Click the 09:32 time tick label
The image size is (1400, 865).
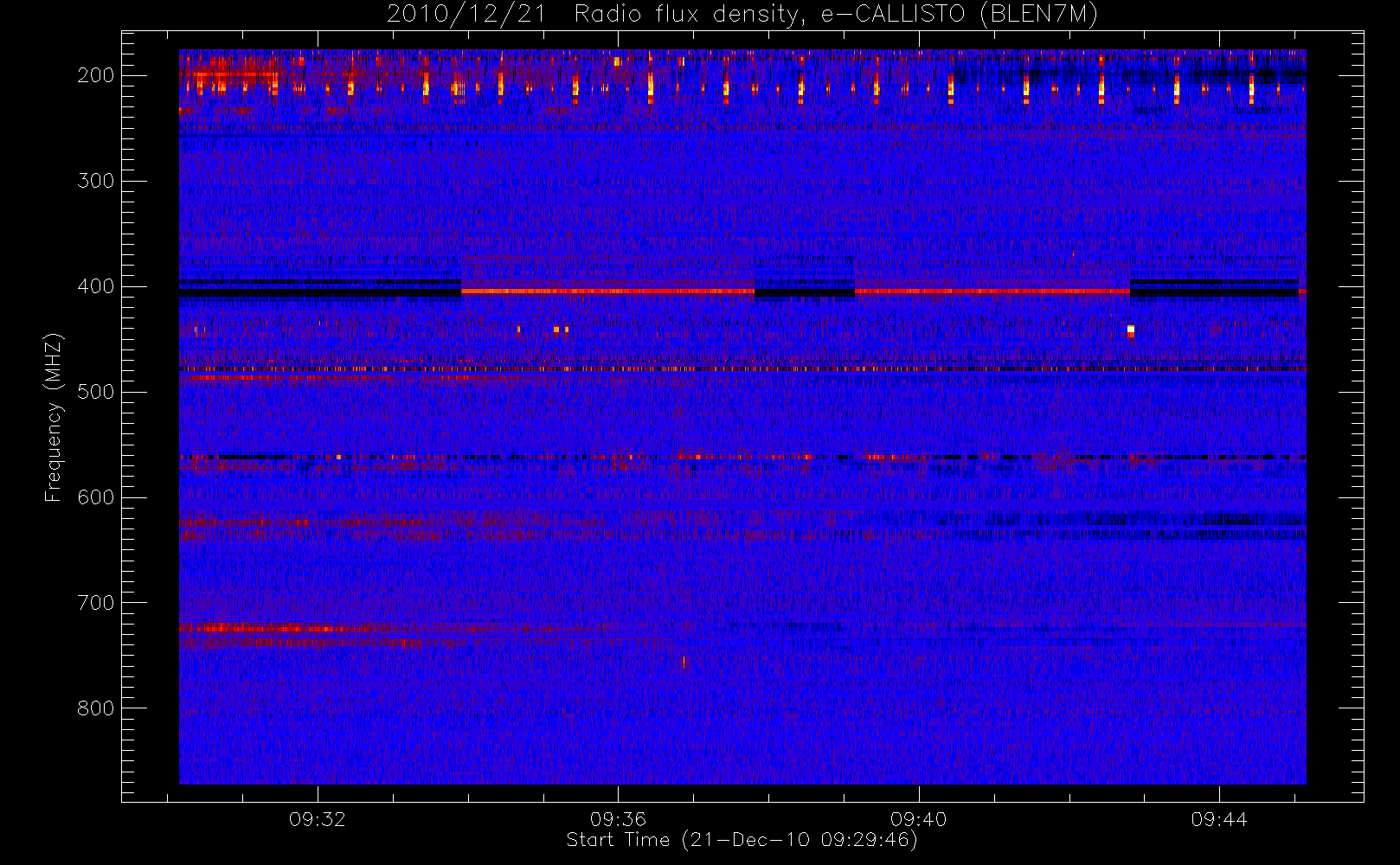pyautogui.click(x=318, y=819)
